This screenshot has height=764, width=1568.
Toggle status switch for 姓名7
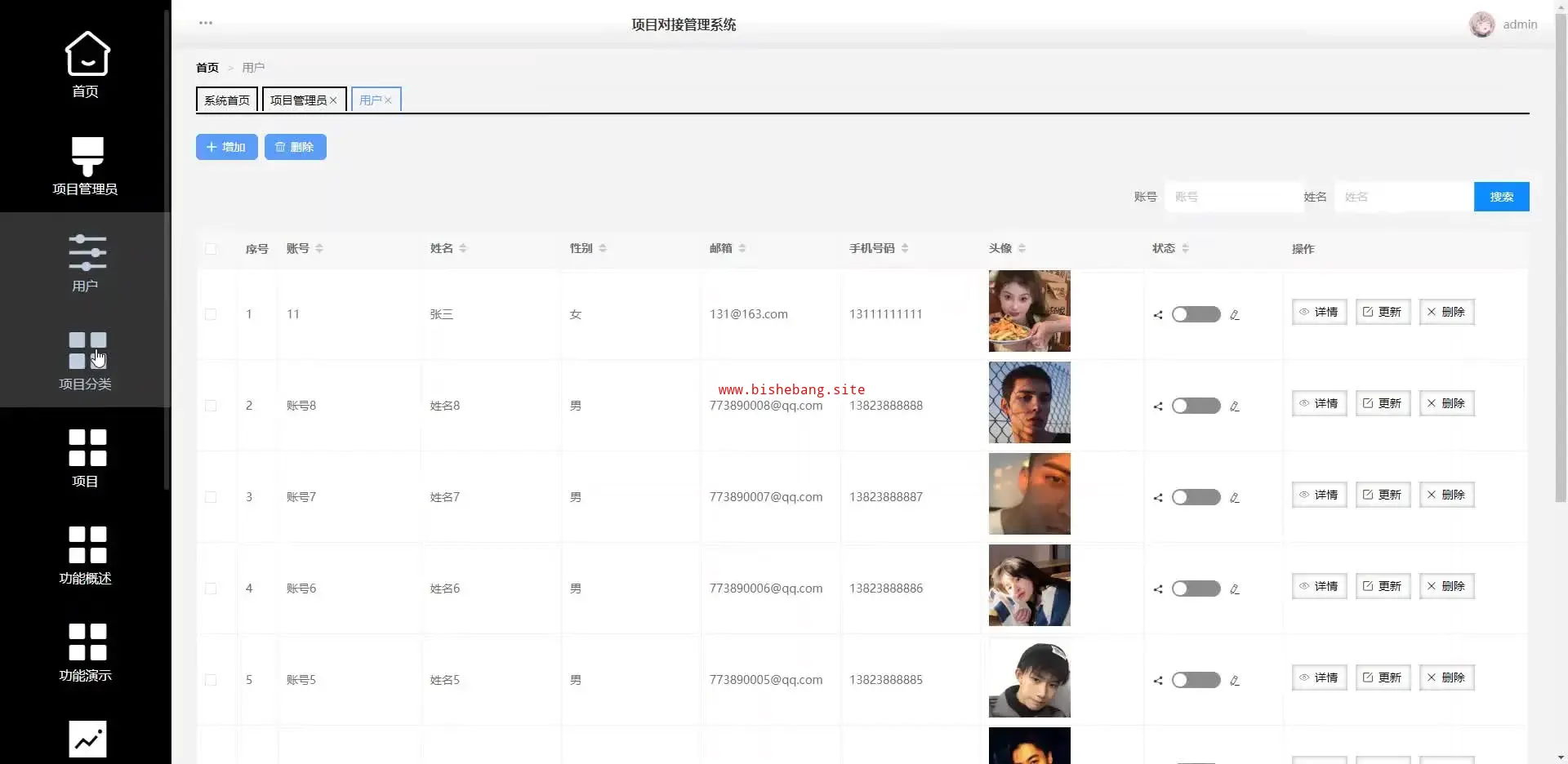(1196, 498)
